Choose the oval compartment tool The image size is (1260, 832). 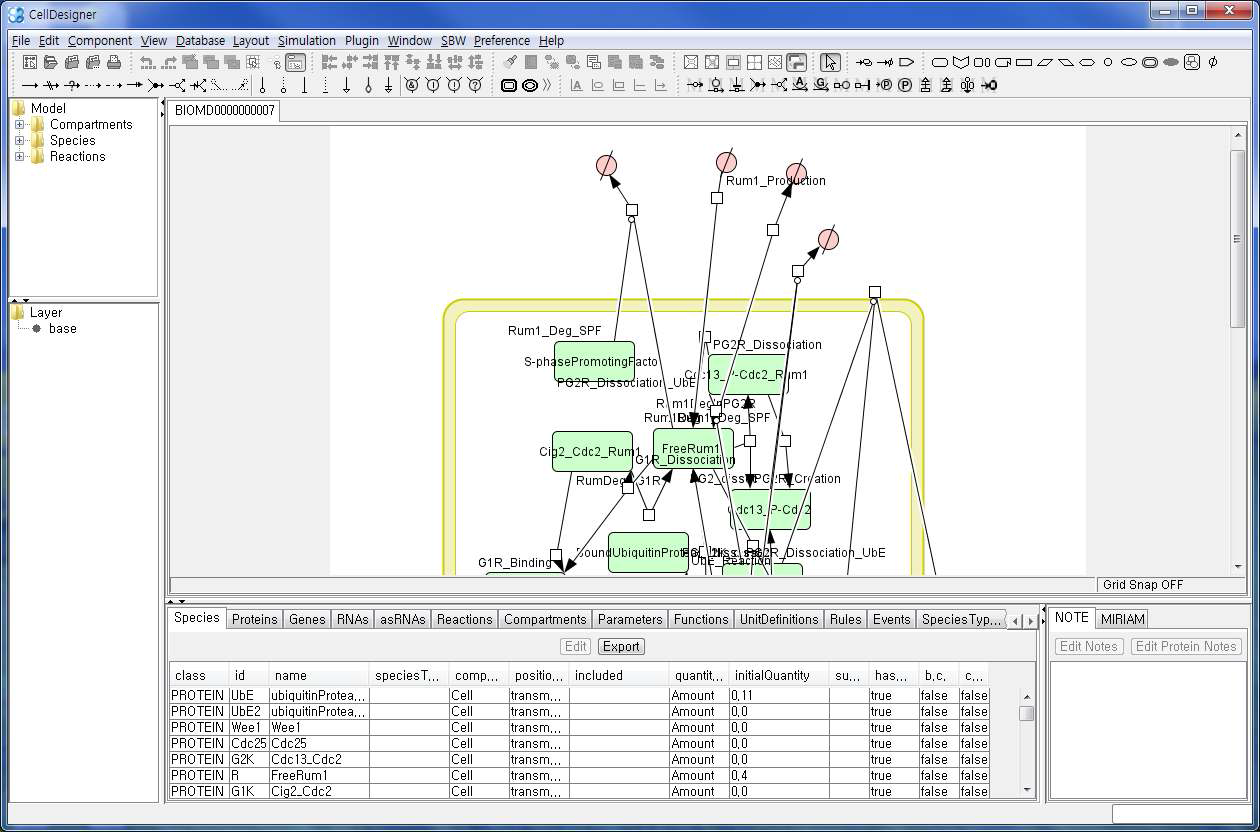(530, 86)
